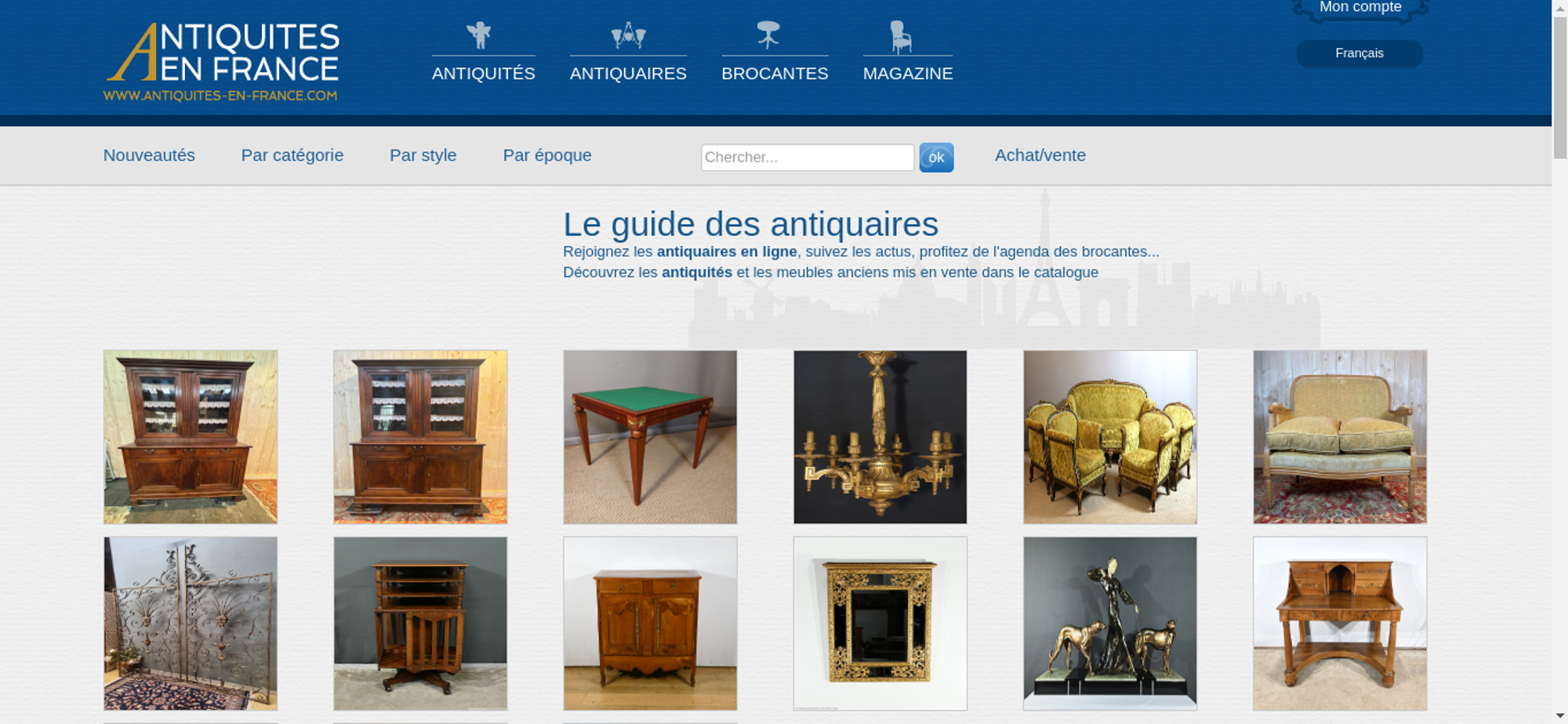
Task: Click the pedestal table icon above Brocantes
Action: coord(768,35)
